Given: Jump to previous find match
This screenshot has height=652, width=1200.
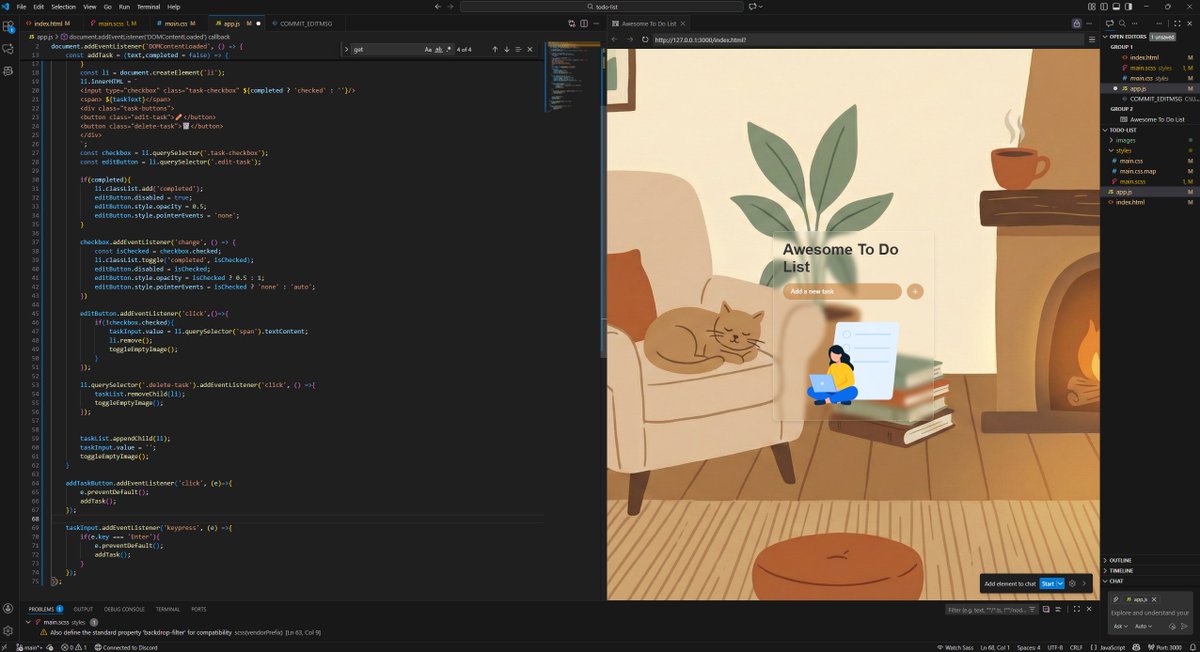Looking at the screenshot, I should (494, 49).
